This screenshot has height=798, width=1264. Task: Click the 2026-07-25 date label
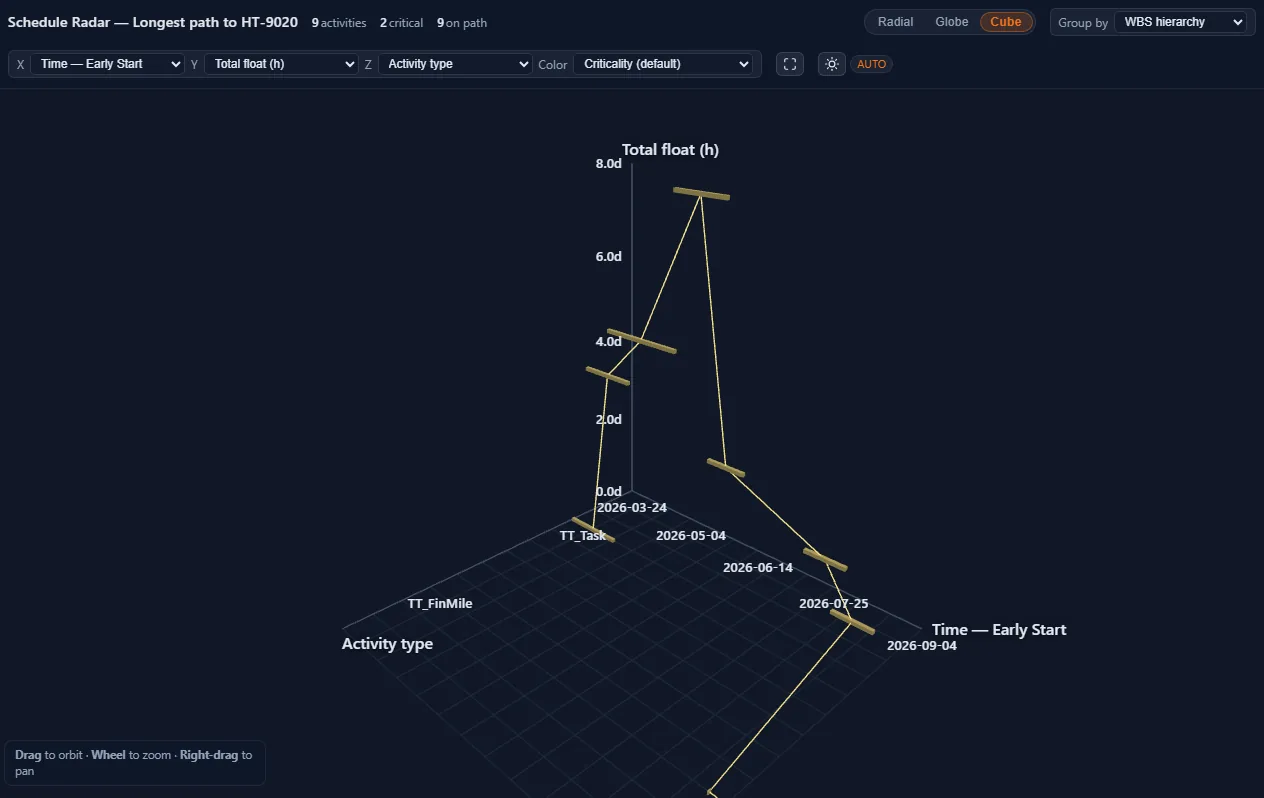834,604
